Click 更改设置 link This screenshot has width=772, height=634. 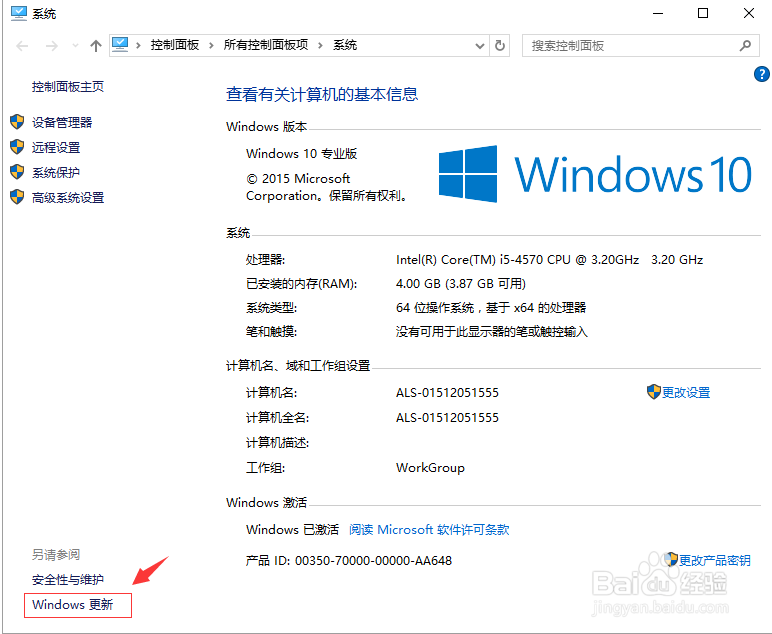(x=686, y=393)
